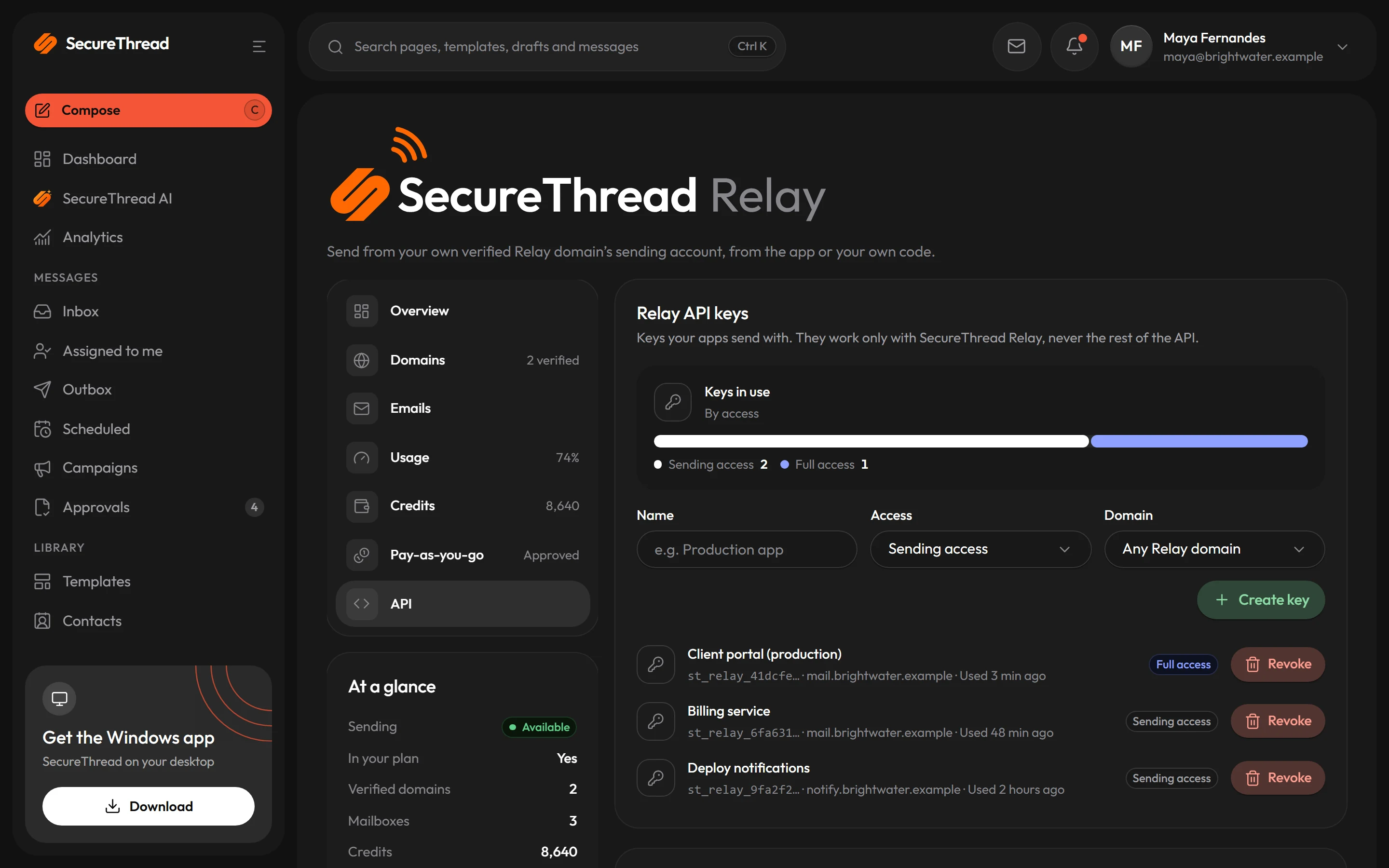Open the Sending access dropdown
1389x868 pixels.
pos(980,549)
